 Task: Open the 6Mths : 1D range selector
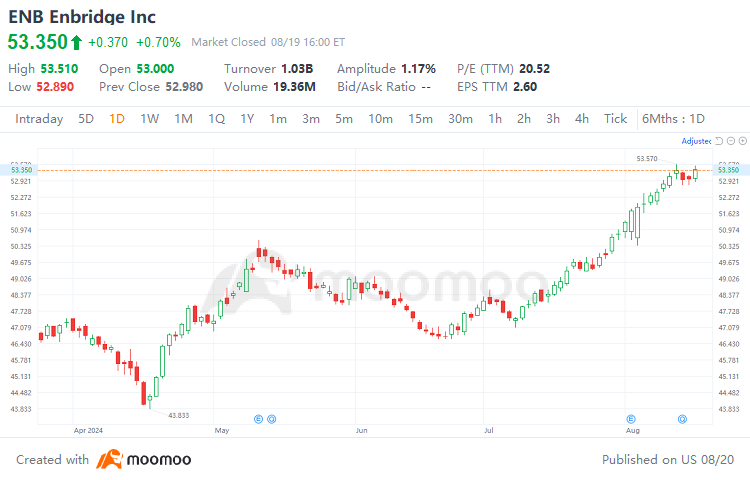(673, 119)
